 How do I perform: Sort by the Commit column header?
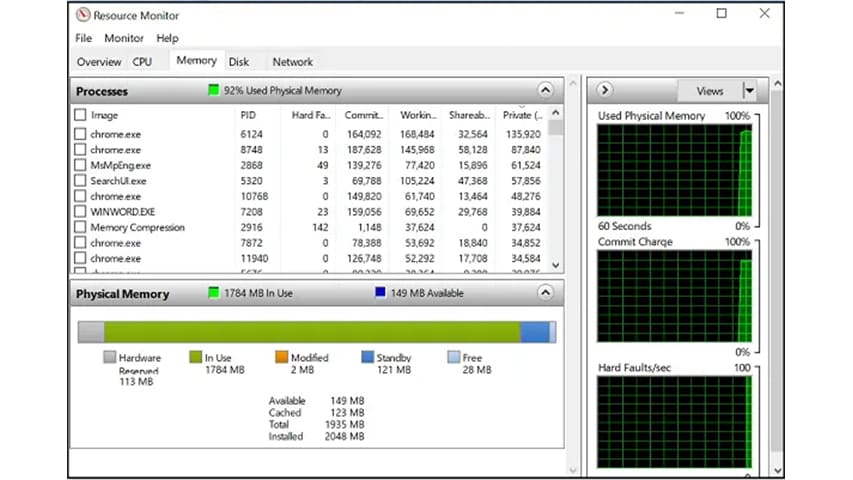click(x=363, y=115)
